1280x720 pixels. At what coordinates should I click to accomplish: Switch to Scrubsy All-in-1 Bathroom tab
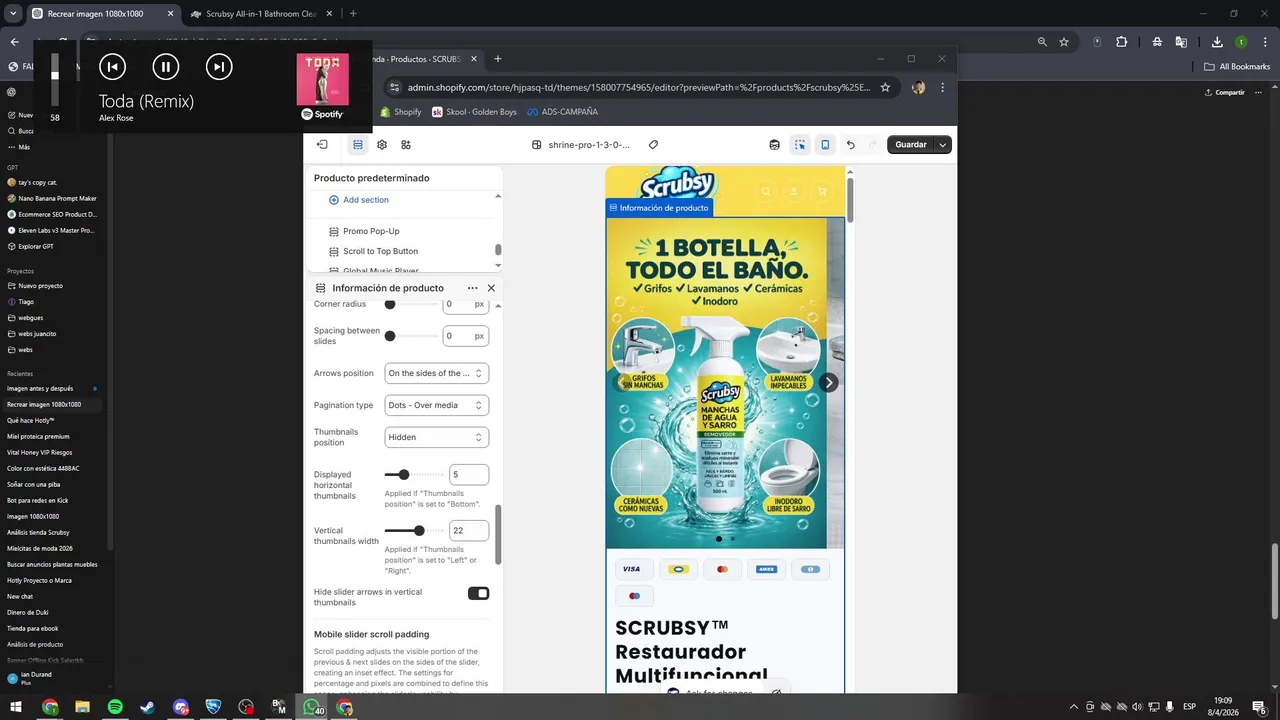(261, 14)
